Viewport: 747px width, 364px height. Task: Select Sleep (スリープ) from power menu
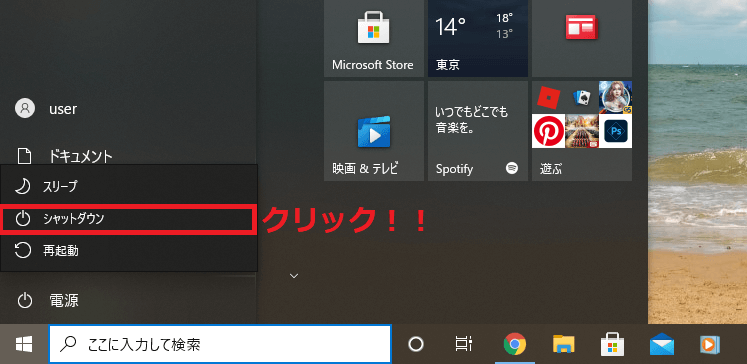pyautogui.click(x=129, y=187)
